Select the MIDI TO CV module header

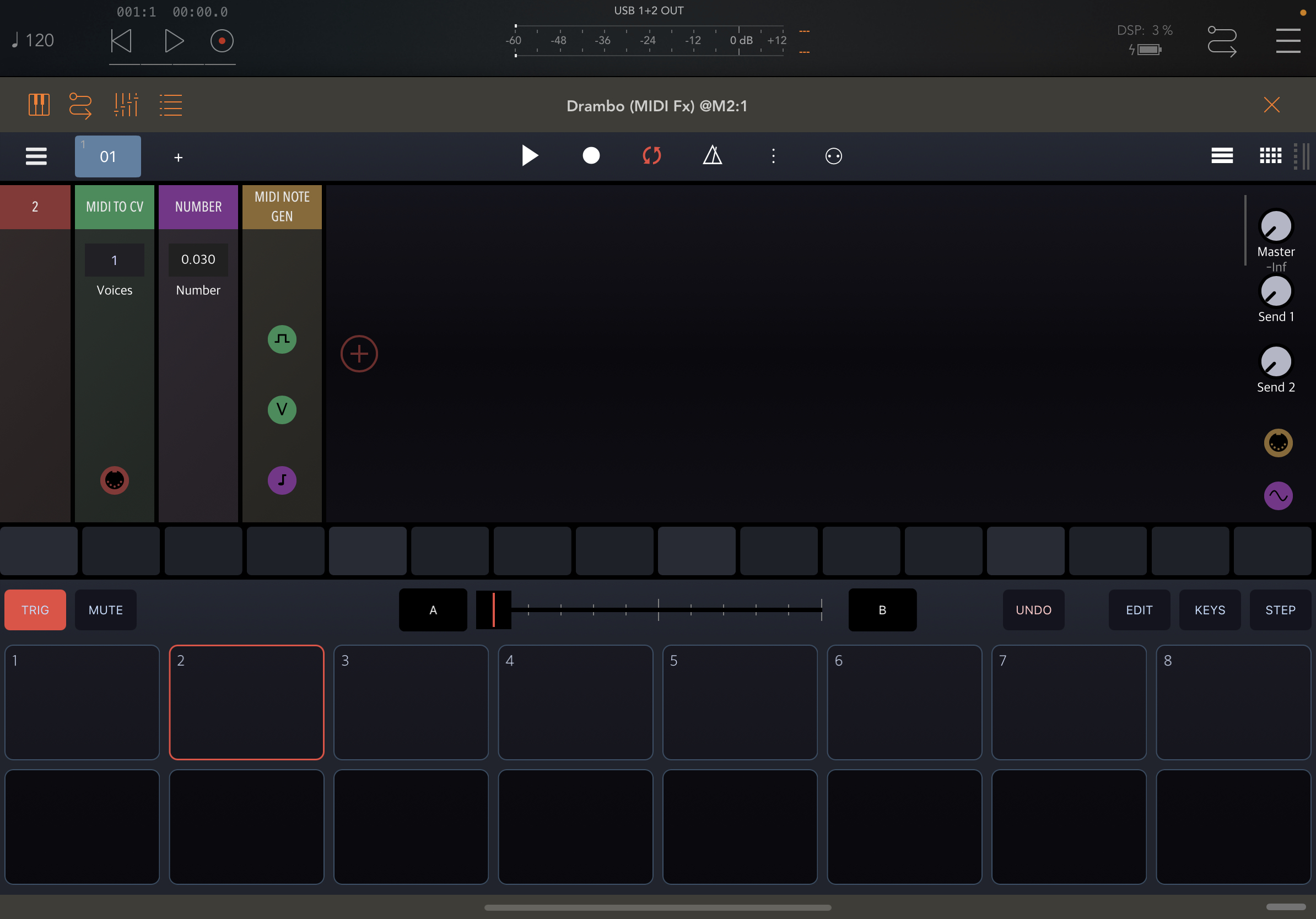pyautogui.click(x=115, y=207)
